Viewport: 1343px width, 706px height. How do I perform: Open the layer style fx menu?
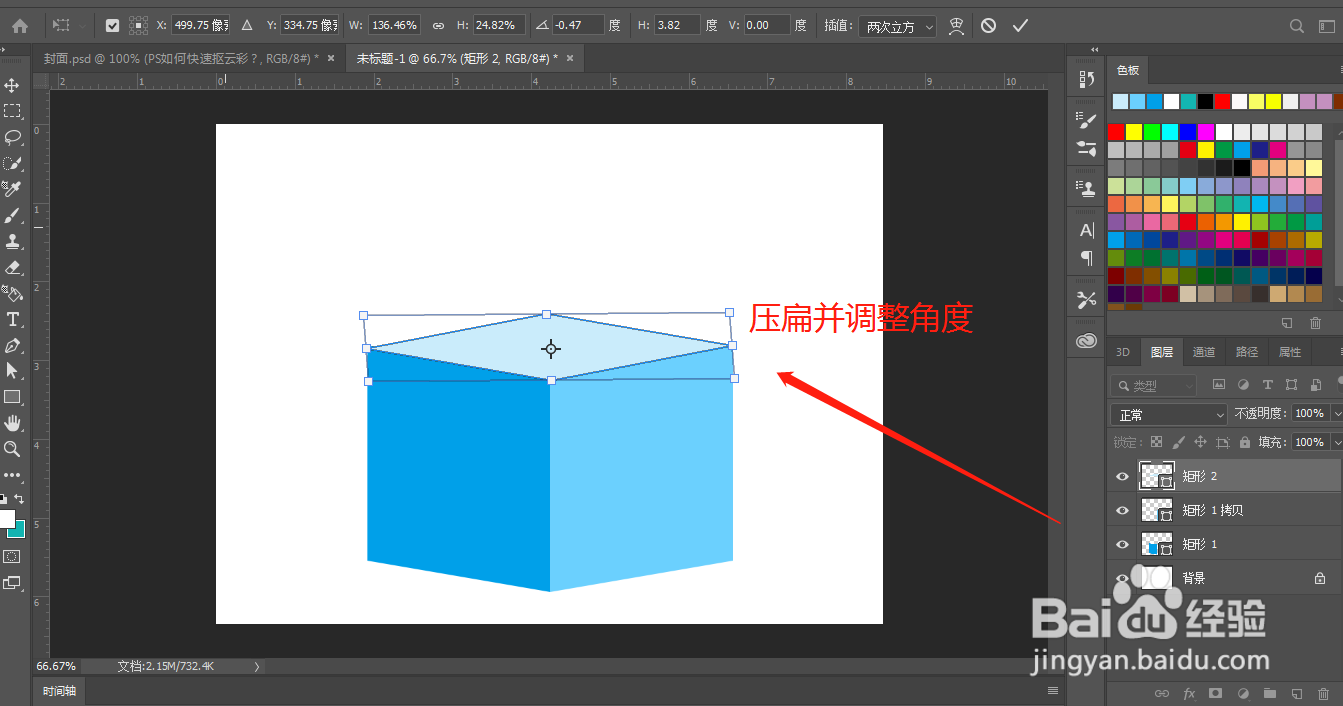click(x=1189, y=692)
